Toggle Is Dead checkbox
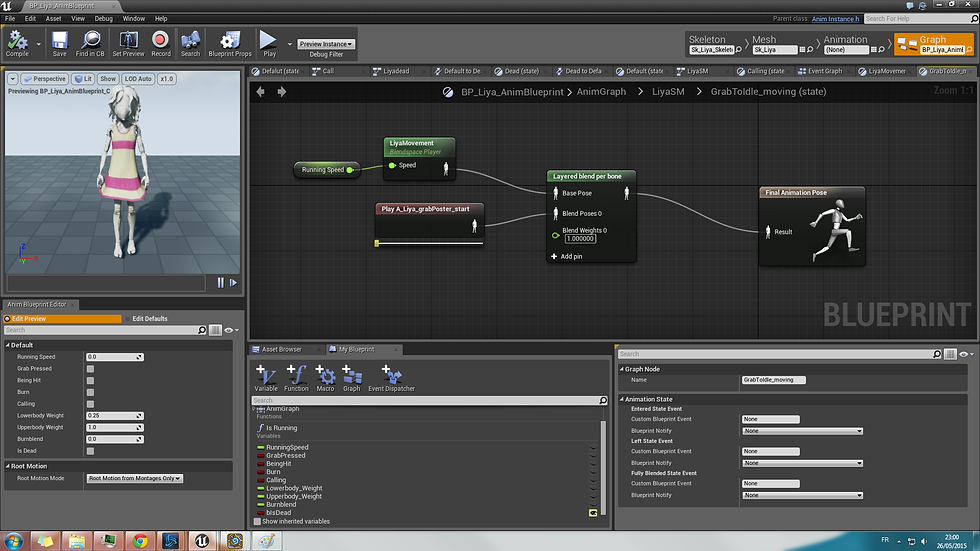Viewport: 980px width, 551px height. pos(91,451)
